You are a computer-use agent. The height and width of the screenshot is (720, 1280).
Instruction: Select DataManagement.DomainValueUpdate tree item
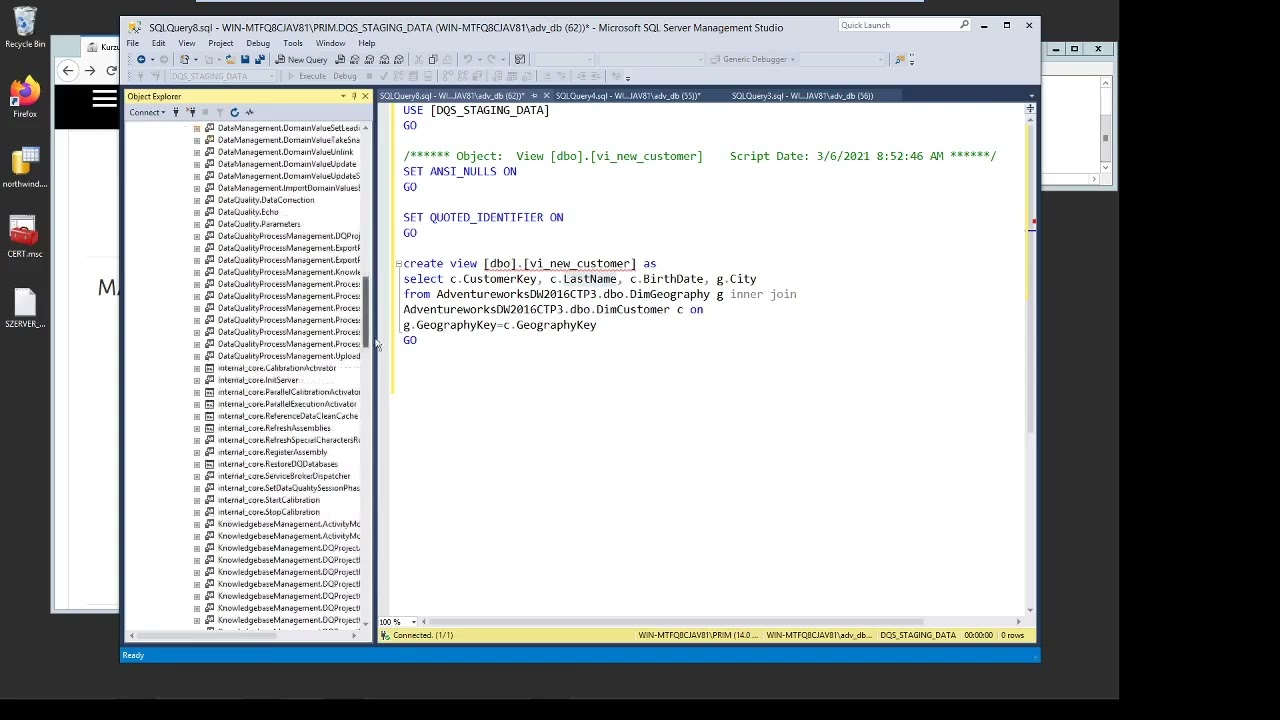tap(286, 164)
